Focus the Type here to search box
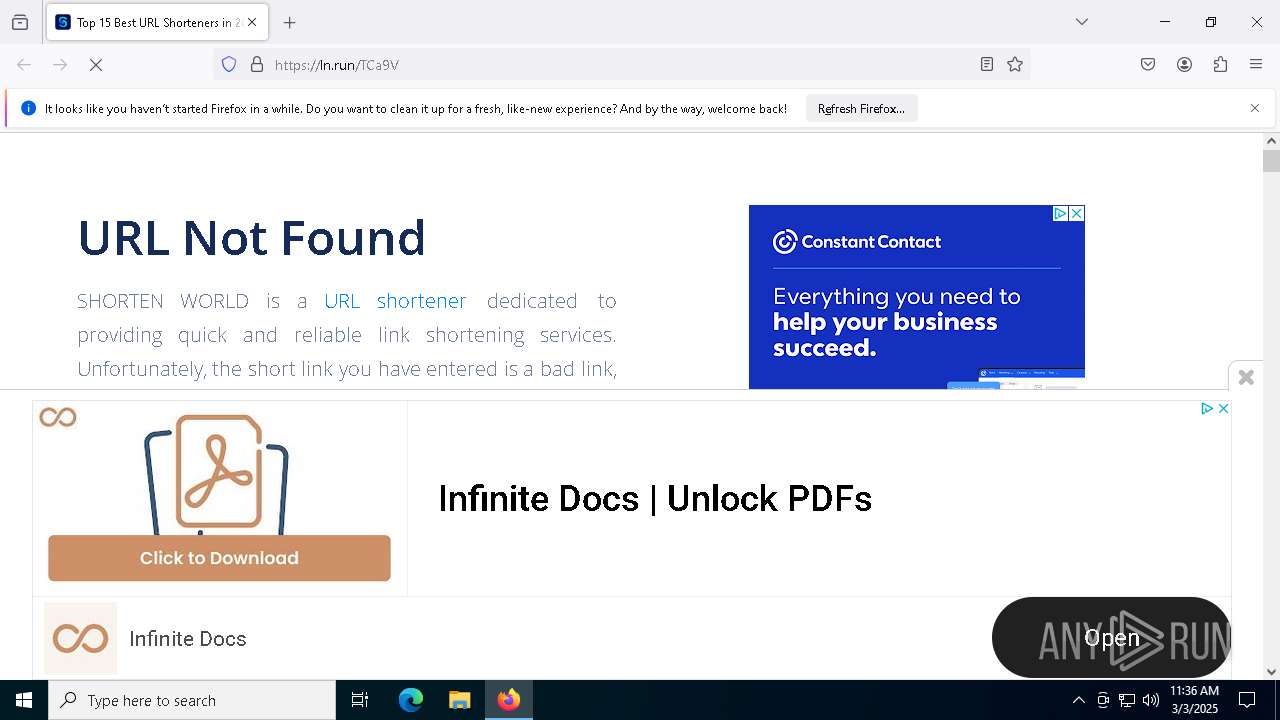Viewport: 1280px width, 720px height. (x=192, y=700)
